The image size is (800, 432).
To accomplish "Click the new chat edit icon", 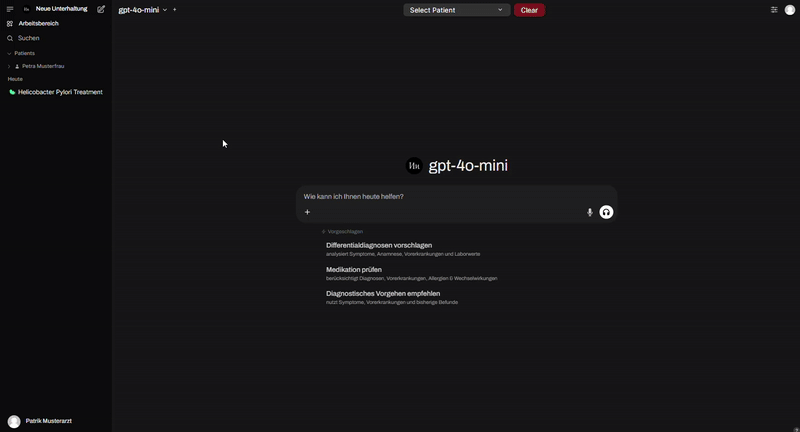I will coord(101,9).
